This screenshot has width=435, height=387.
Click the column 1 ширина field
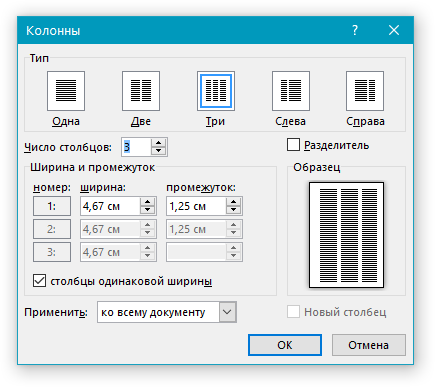click(110, 206)
